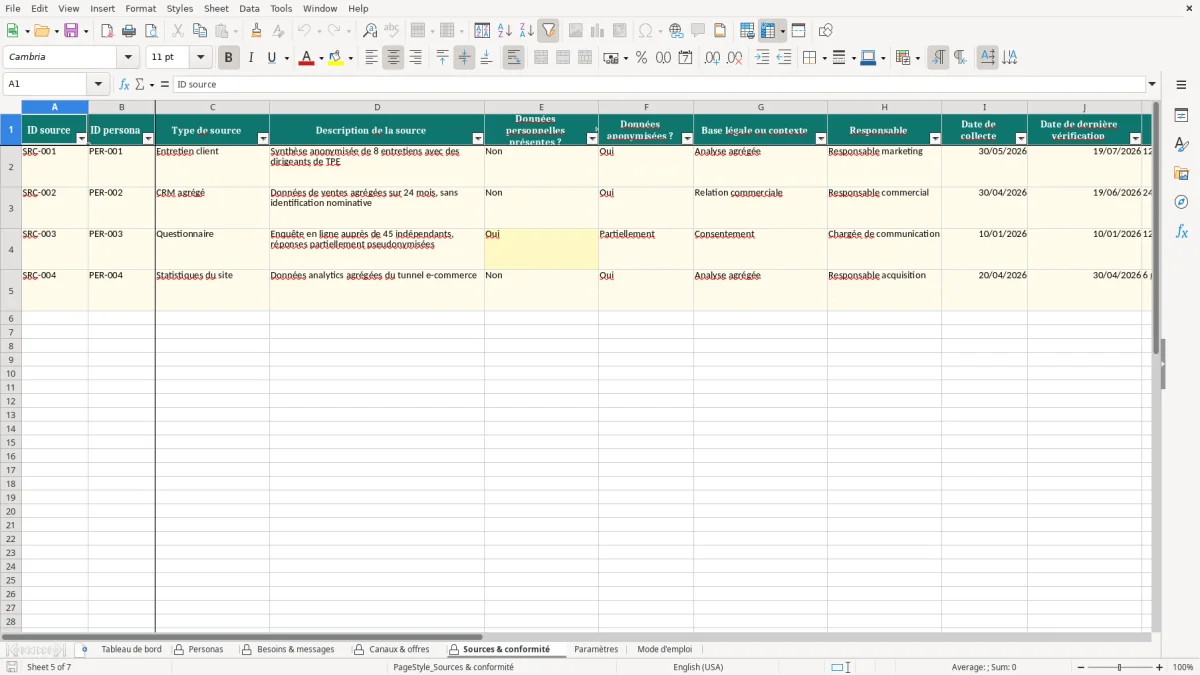The width and height of the screenshot is (1200, 675).
Task: Switch to the Personas sheet tab
Action: (x=206, y=649)
